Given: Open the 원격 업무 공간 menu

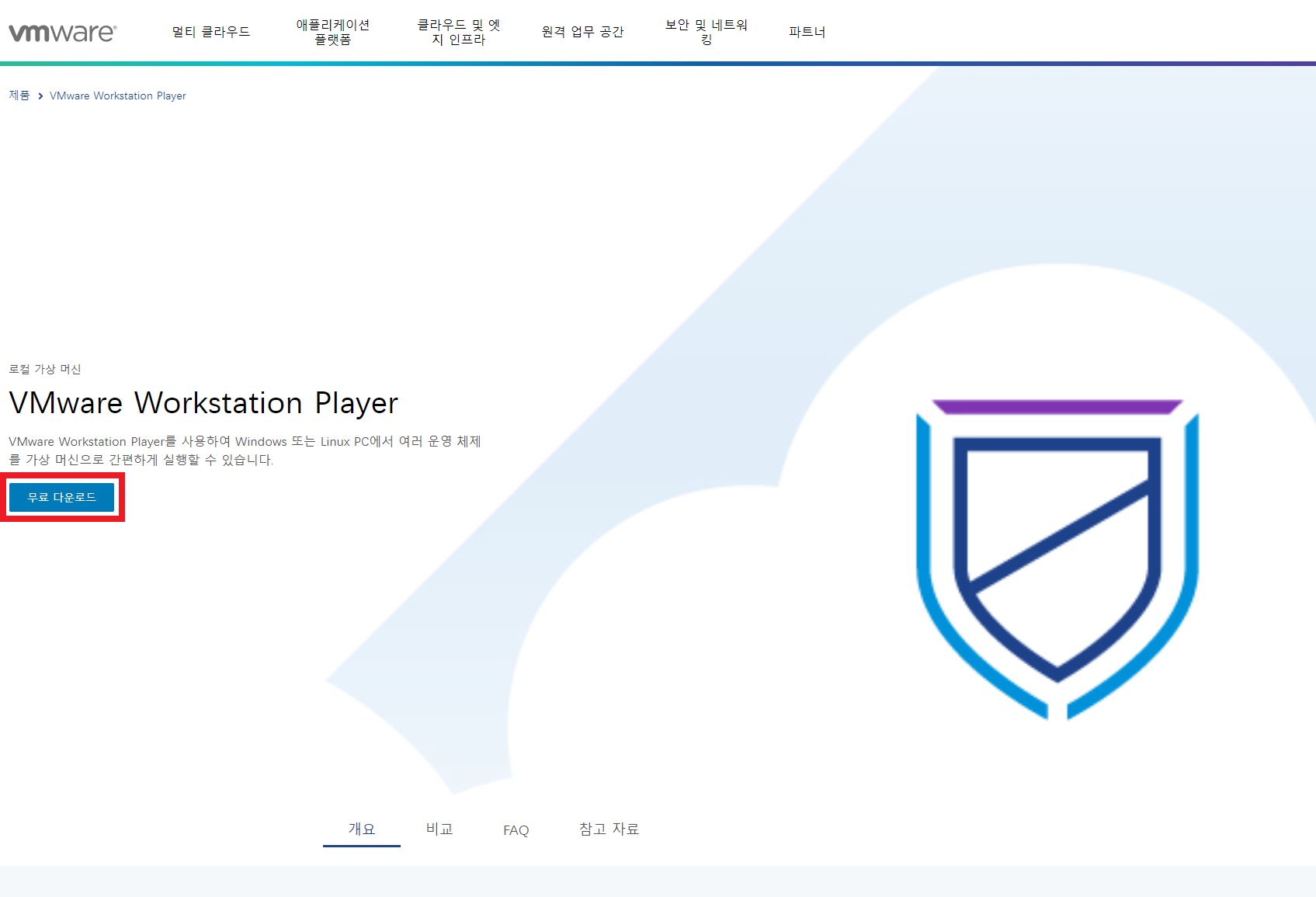Looking at the screenshot, I should 583,32.
